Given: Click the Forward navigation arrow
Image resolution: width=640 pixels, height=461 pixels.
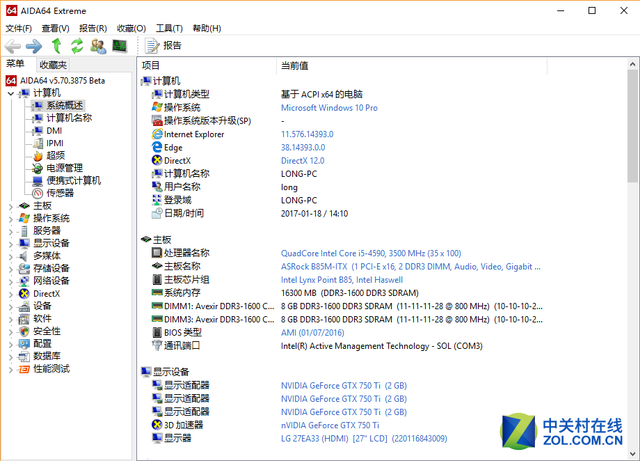Looking at the screenshot, I should pyautogui.click(x=34, y=46).
